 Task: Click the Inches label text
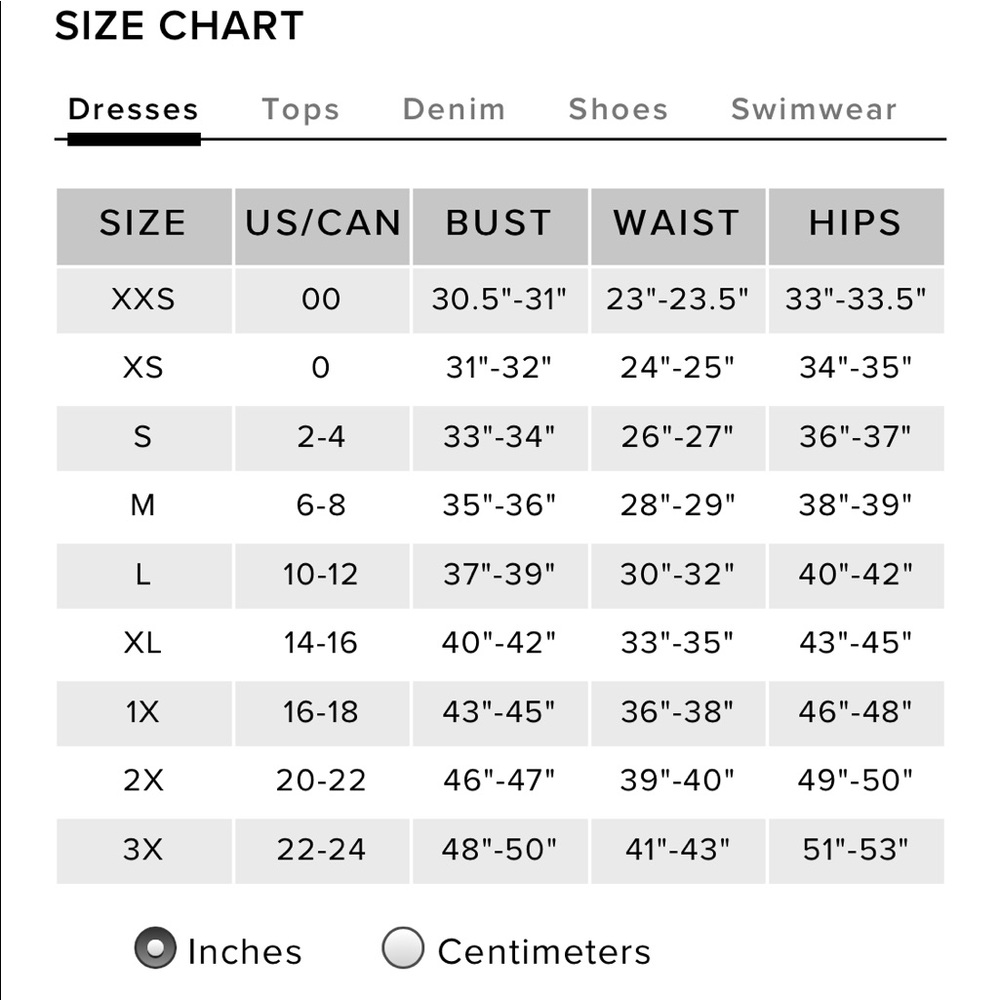[x=244, y=952]
